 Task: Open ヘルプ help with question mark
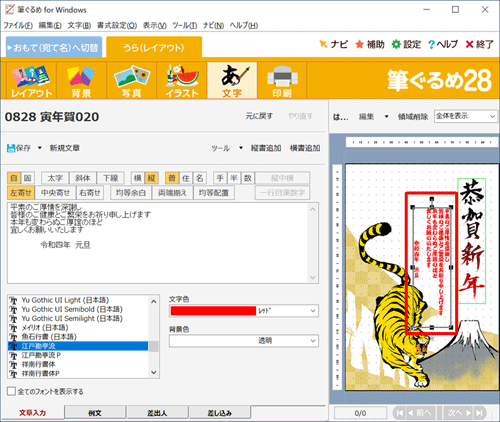[x=443, y=44]
